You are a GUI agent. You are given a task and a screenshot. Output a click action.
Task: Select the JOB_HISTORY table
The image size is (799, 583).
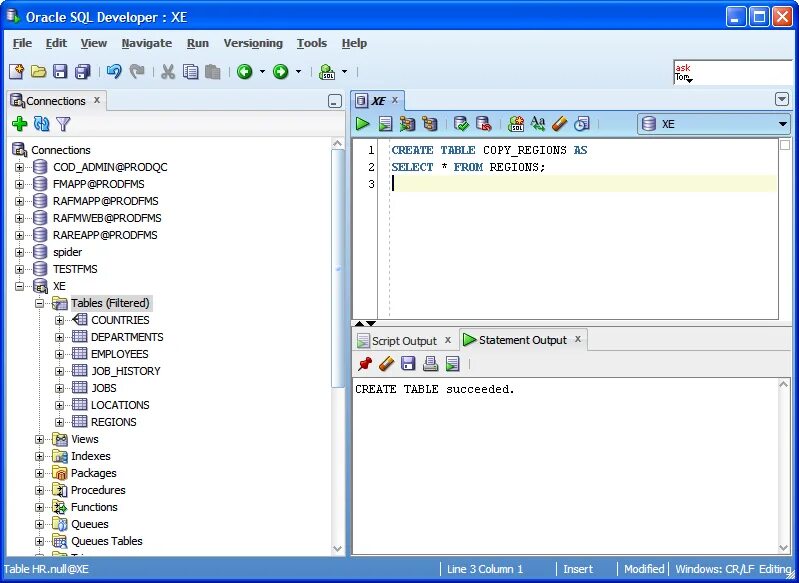tap(125, 371)
